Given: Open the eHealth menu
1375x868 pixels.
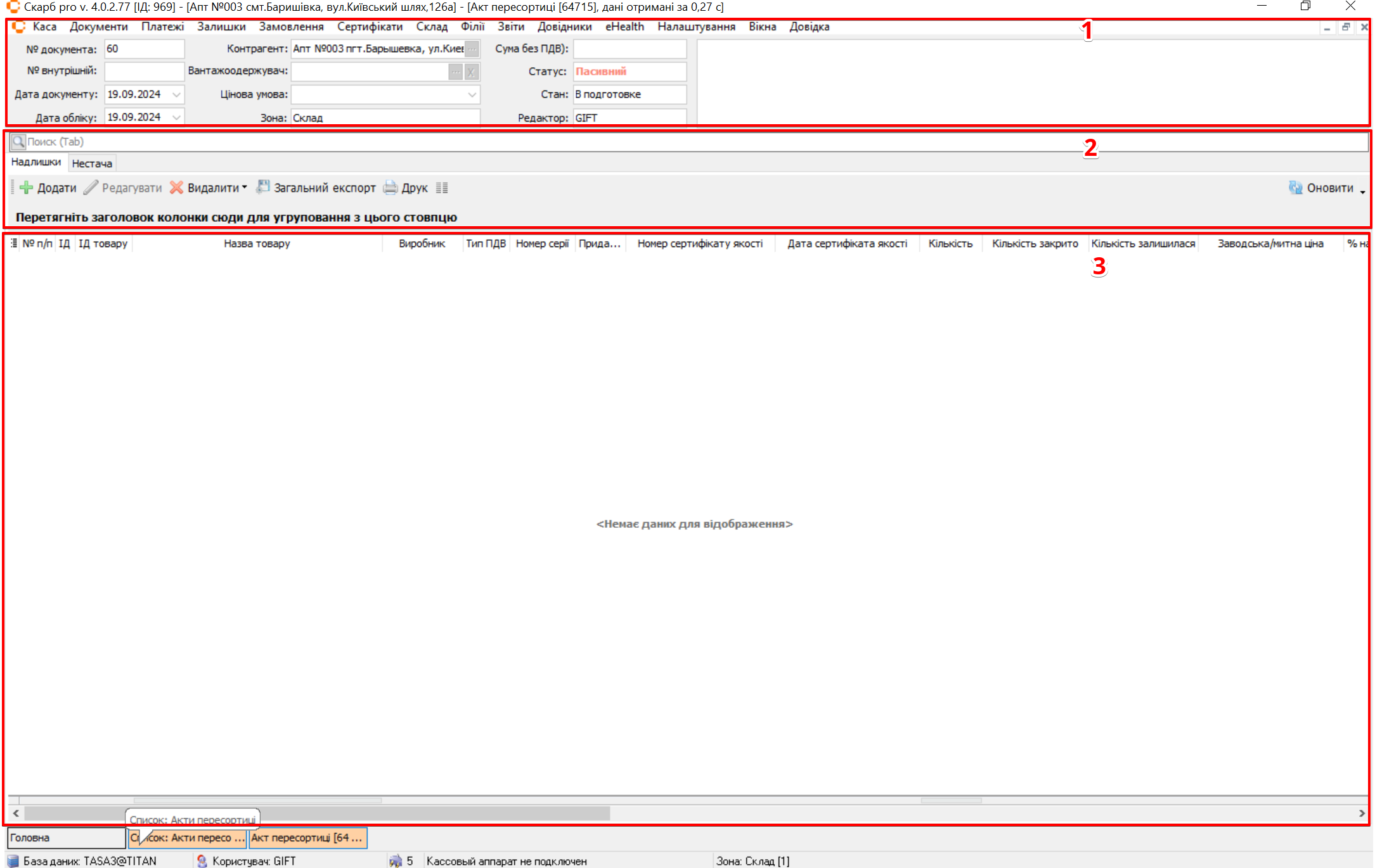Looking at the screenshot, I should [x=624, y=27].
